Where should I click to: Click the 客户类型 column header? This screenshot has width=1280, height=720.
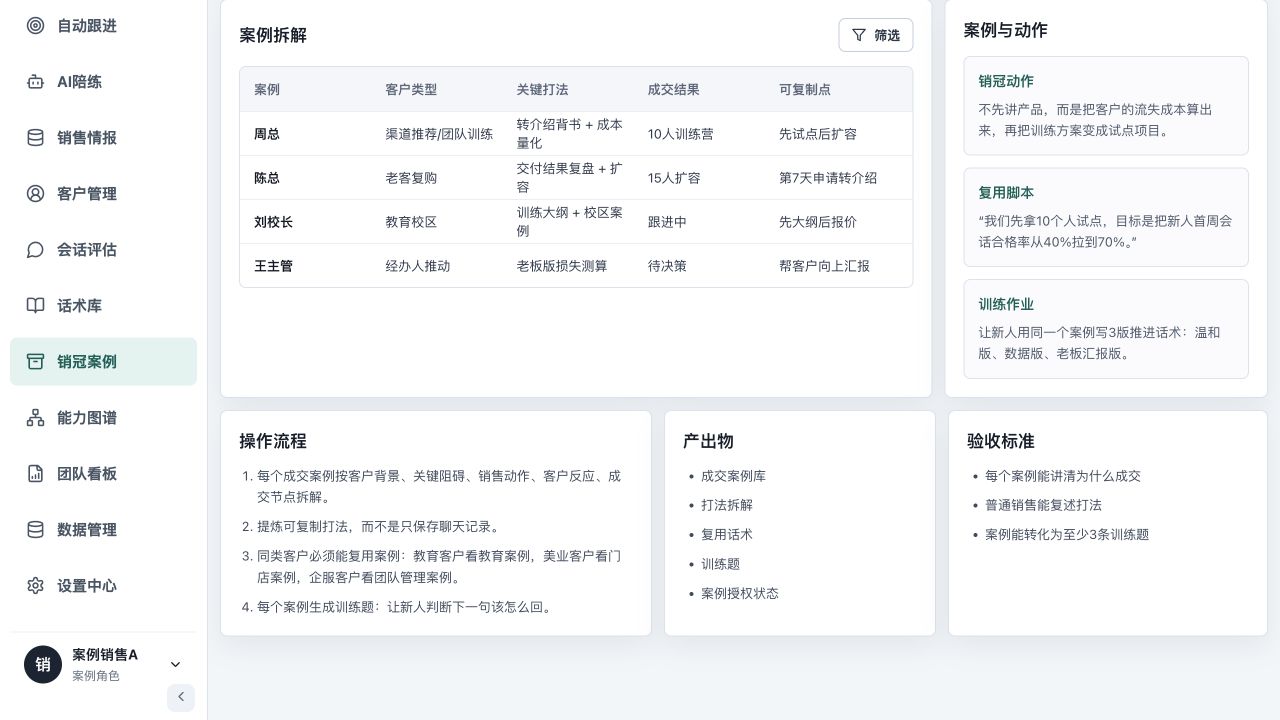point(411,89)
